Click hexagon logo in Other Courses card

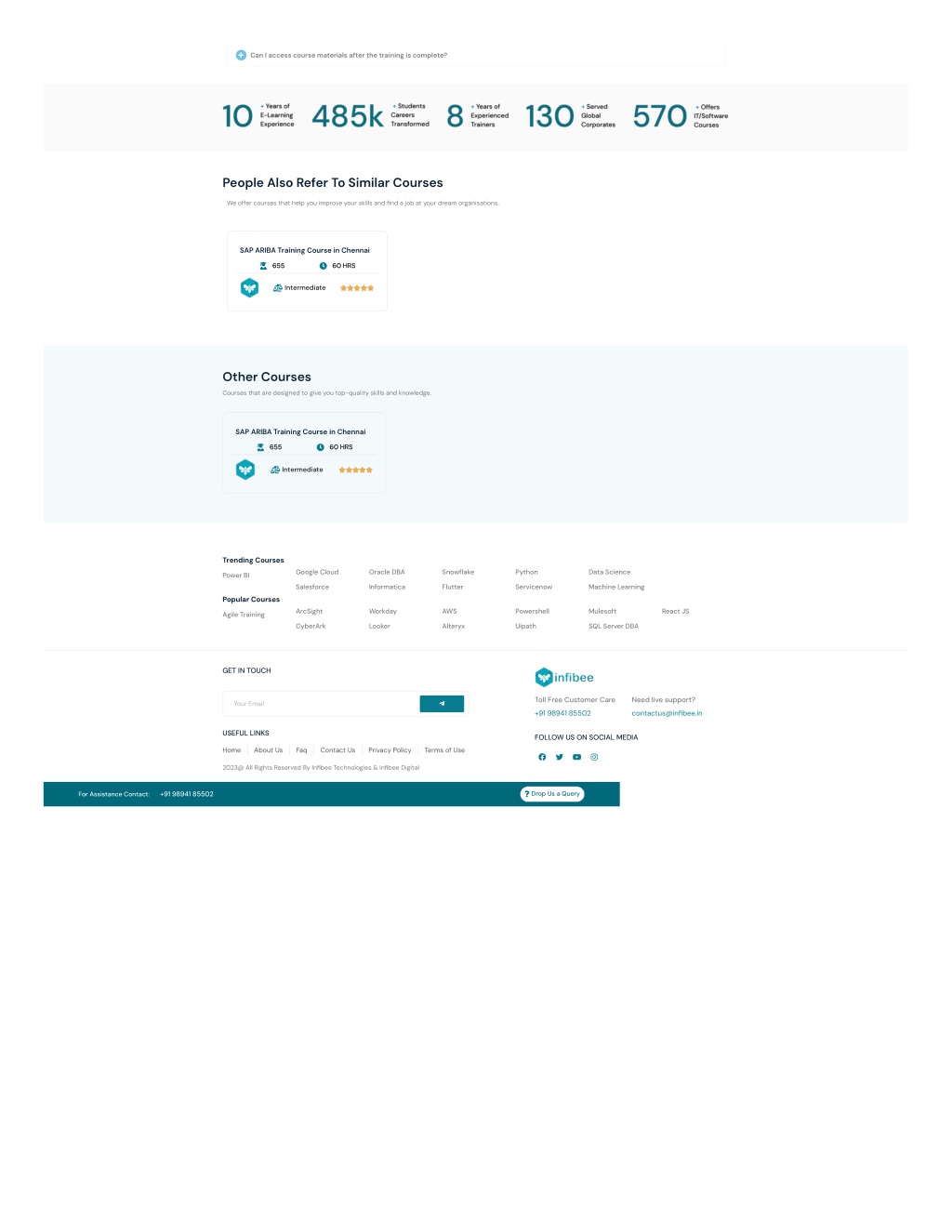pyautogui.click(x=245, y=470)
